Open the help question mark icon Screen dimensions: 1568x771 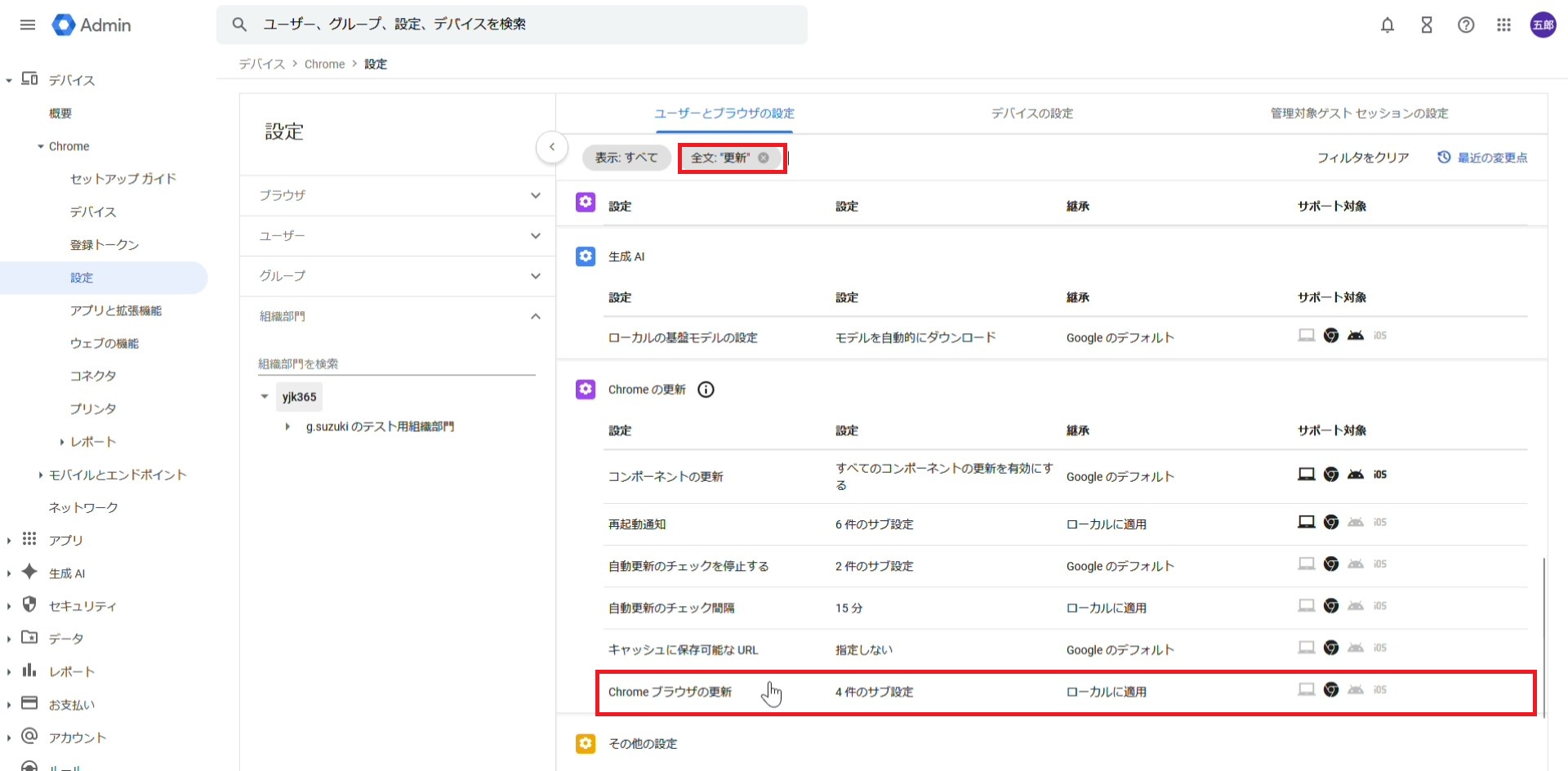click(x=1466, y=25)
